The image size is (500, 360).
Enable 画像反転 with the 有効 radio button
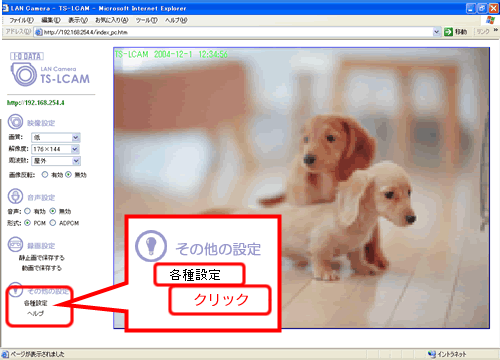click(45, 174)
